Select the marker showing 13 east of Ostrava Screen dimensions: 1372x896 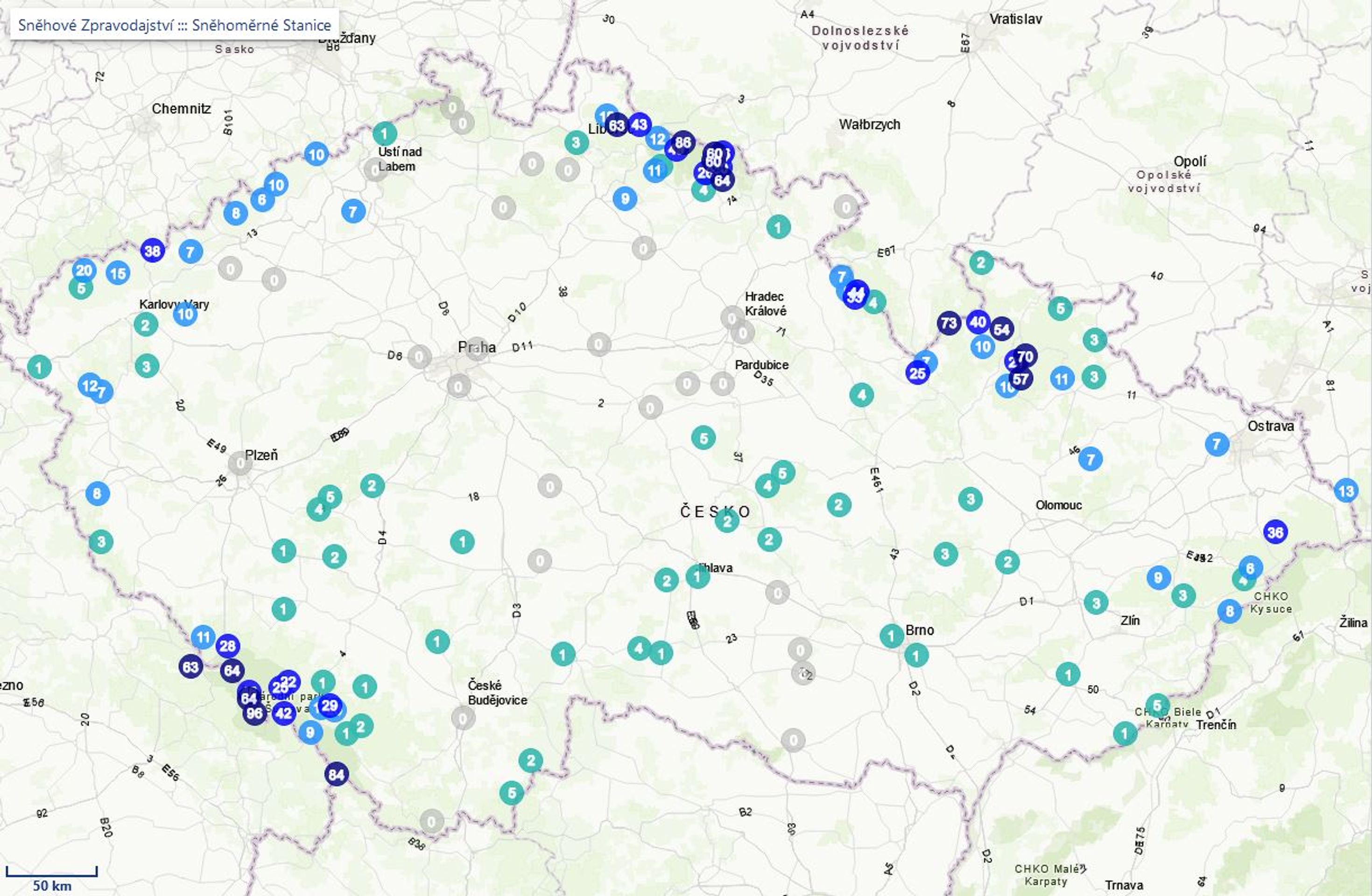(1346, 491)
